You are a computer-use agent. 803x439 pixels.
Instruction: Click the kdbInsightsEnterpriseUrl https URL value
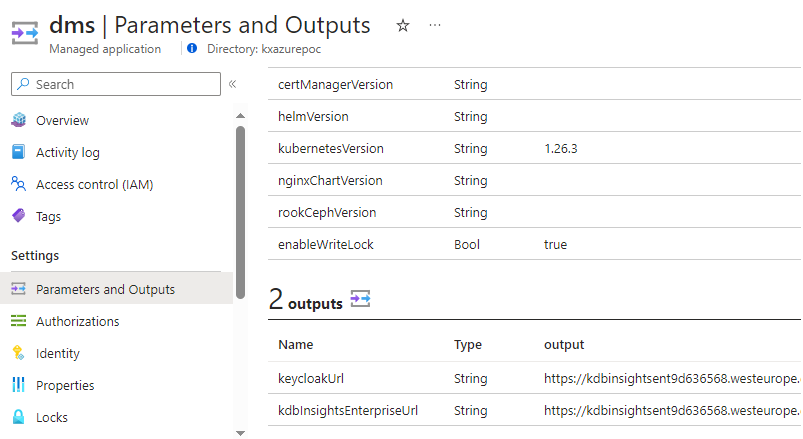pyautogui.click(x=672, y=411)
